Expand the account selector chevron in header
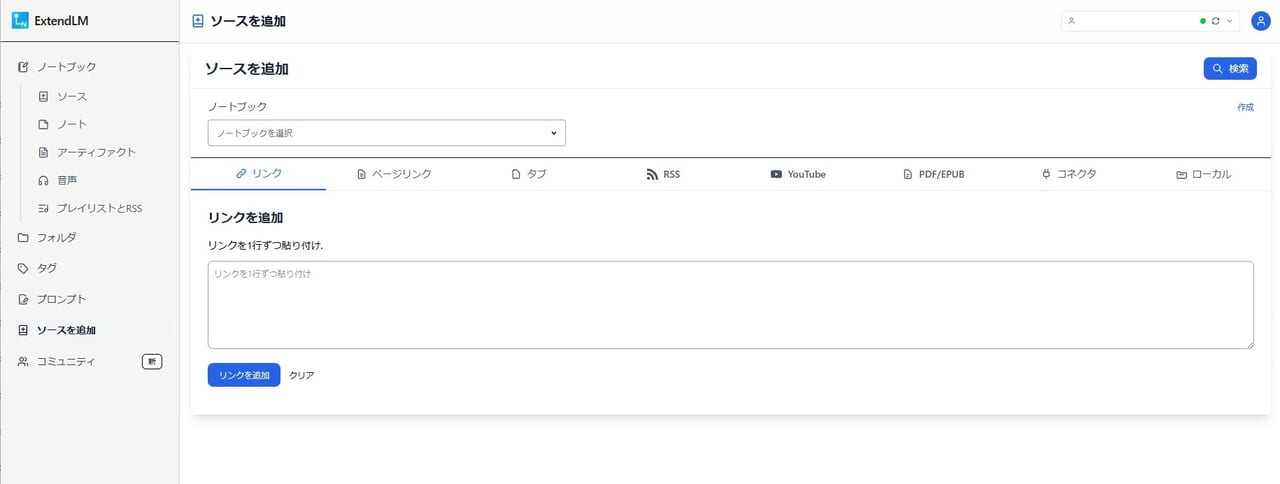This screenshot has width=1280, height=484. 1229,21
